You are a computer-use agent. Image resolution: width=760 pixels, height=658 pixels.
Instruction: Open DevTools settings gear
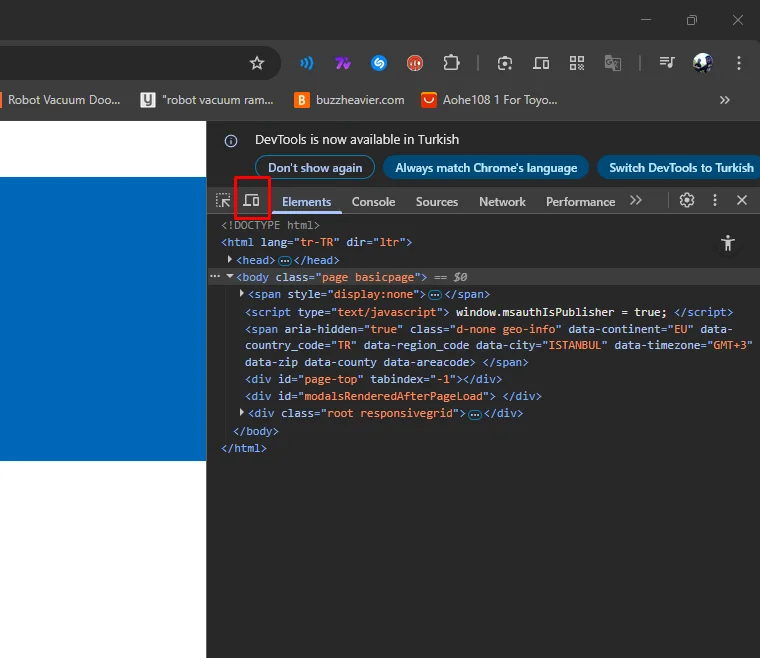point(686,201)
